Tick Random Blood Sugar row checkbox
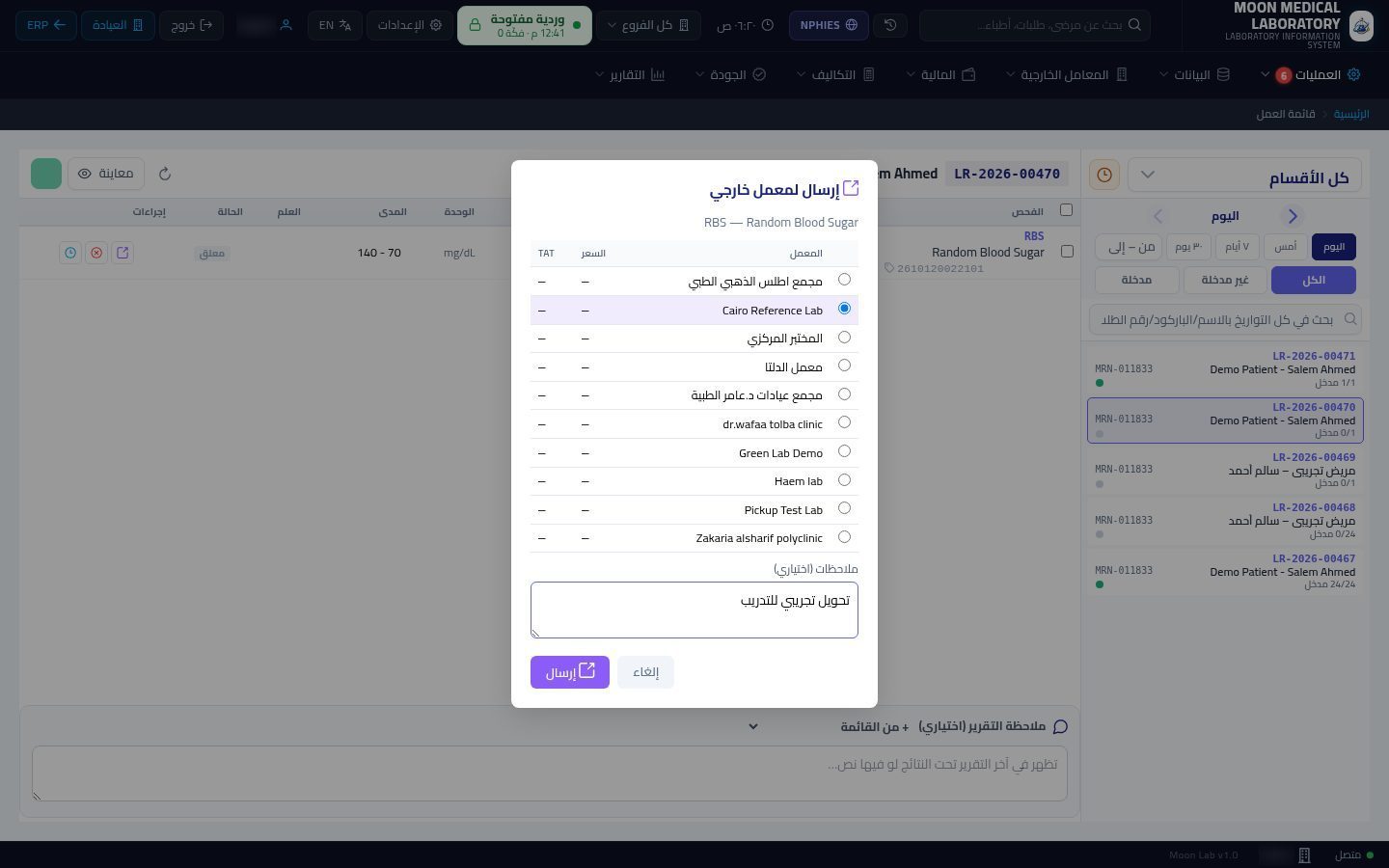Screen dimensions: 1389x868 point(1067,252)
